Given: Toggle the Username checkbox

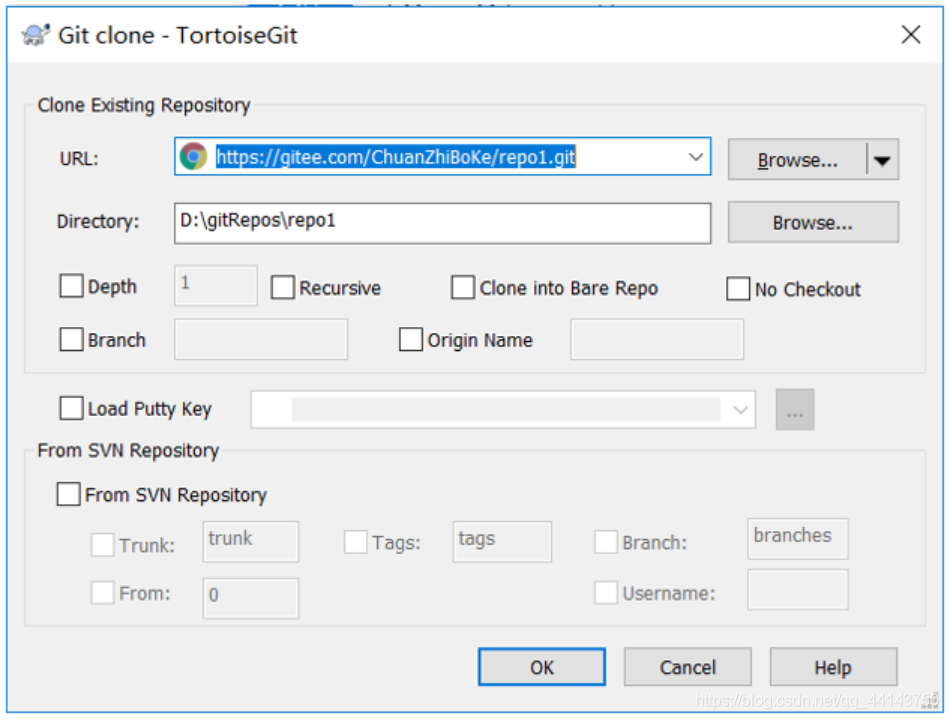Looking at the screenshot, I should [x=606, y=593].
